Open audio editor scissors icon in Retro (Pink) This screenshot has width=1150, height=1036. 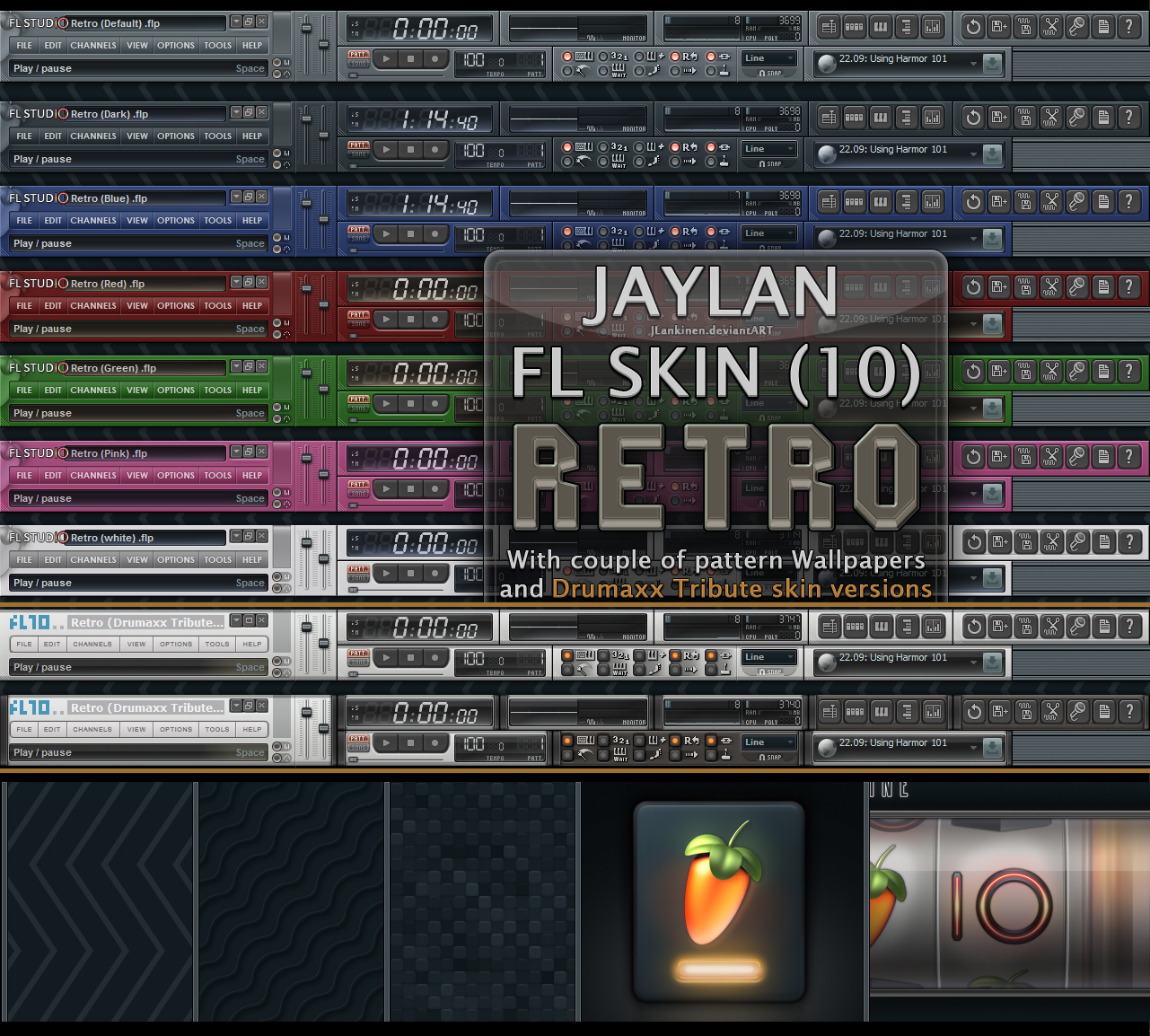point(1051,457)
